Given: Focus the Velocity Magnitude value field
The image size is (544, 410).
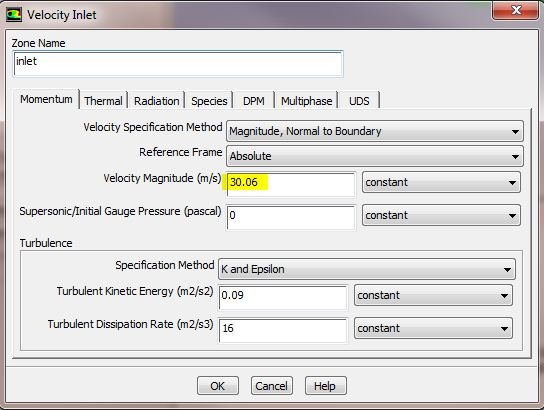Looking at the screenshot, I should [x=291, y=184].
